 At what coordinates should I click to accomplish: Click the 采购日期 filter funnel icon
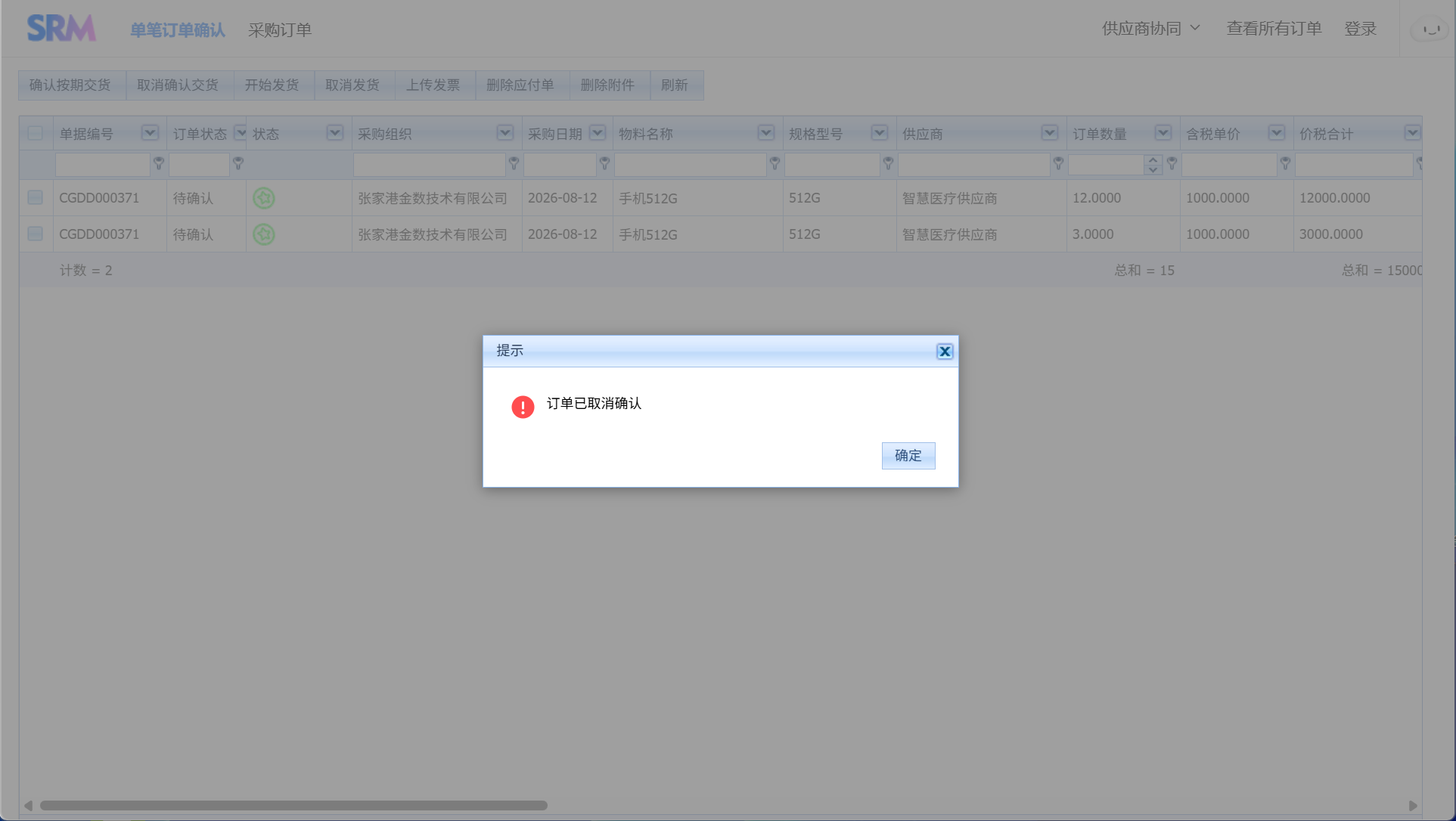[x=605, y=163]
